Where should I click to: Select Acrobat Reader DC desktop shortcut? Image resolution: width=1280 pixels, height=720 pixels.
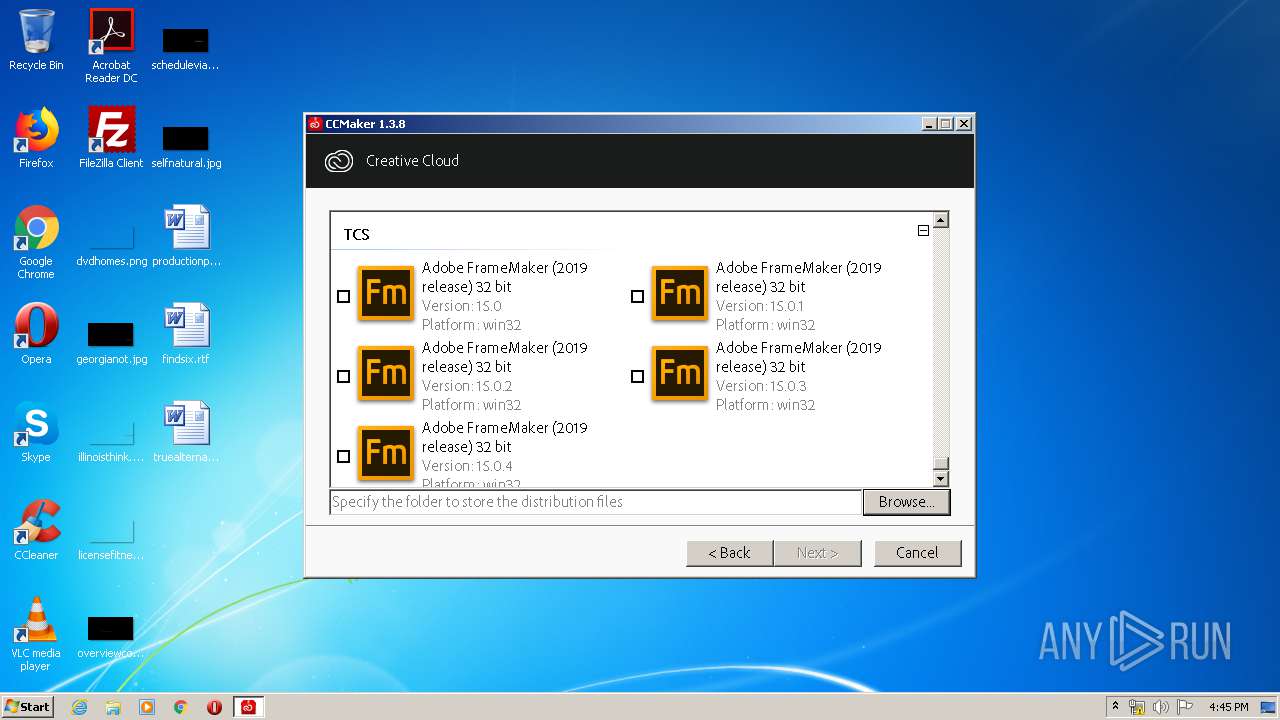[x=111, y=46]
